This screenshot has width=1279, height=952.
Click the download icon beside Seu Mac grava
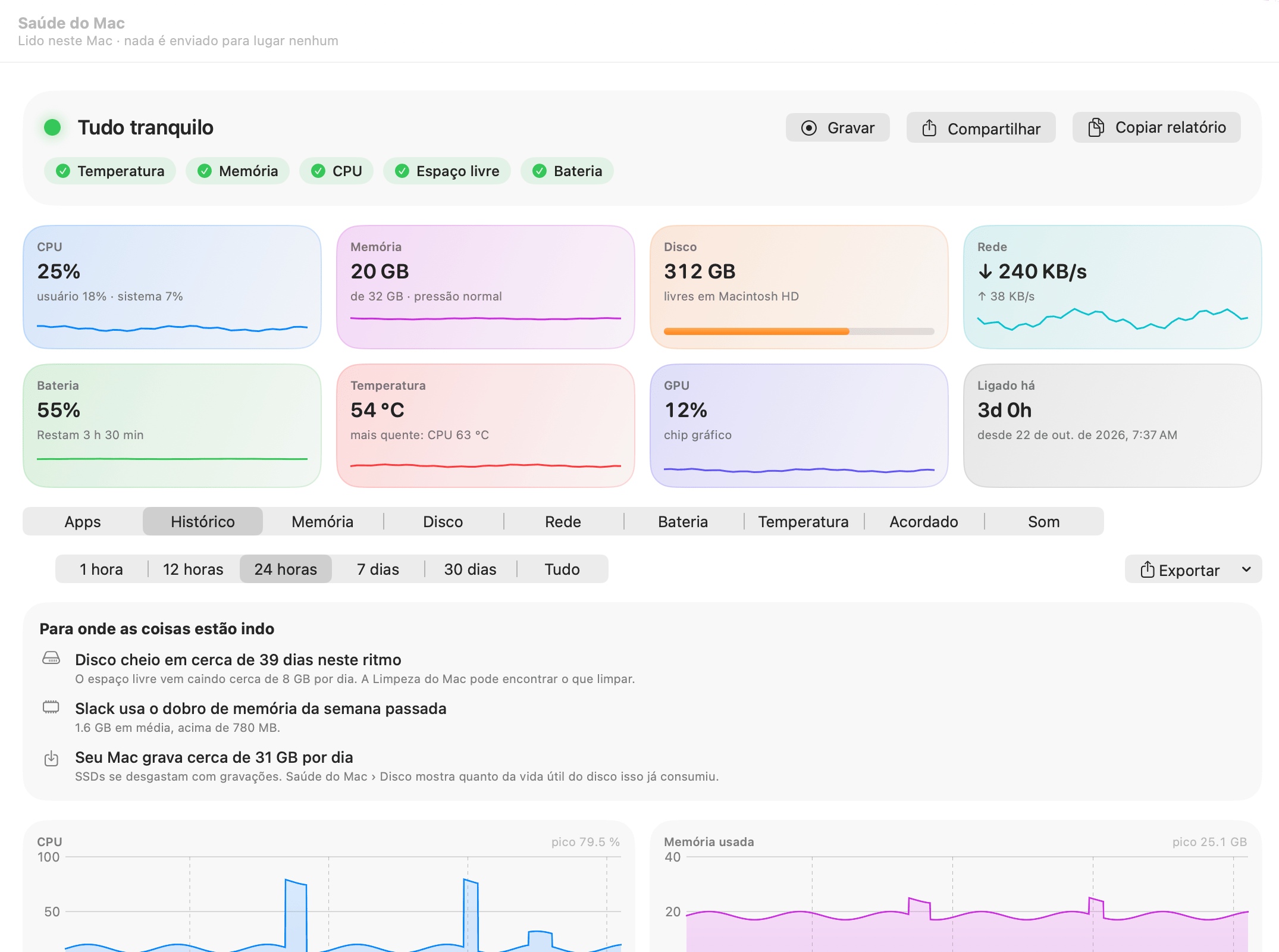coord(51,758)
